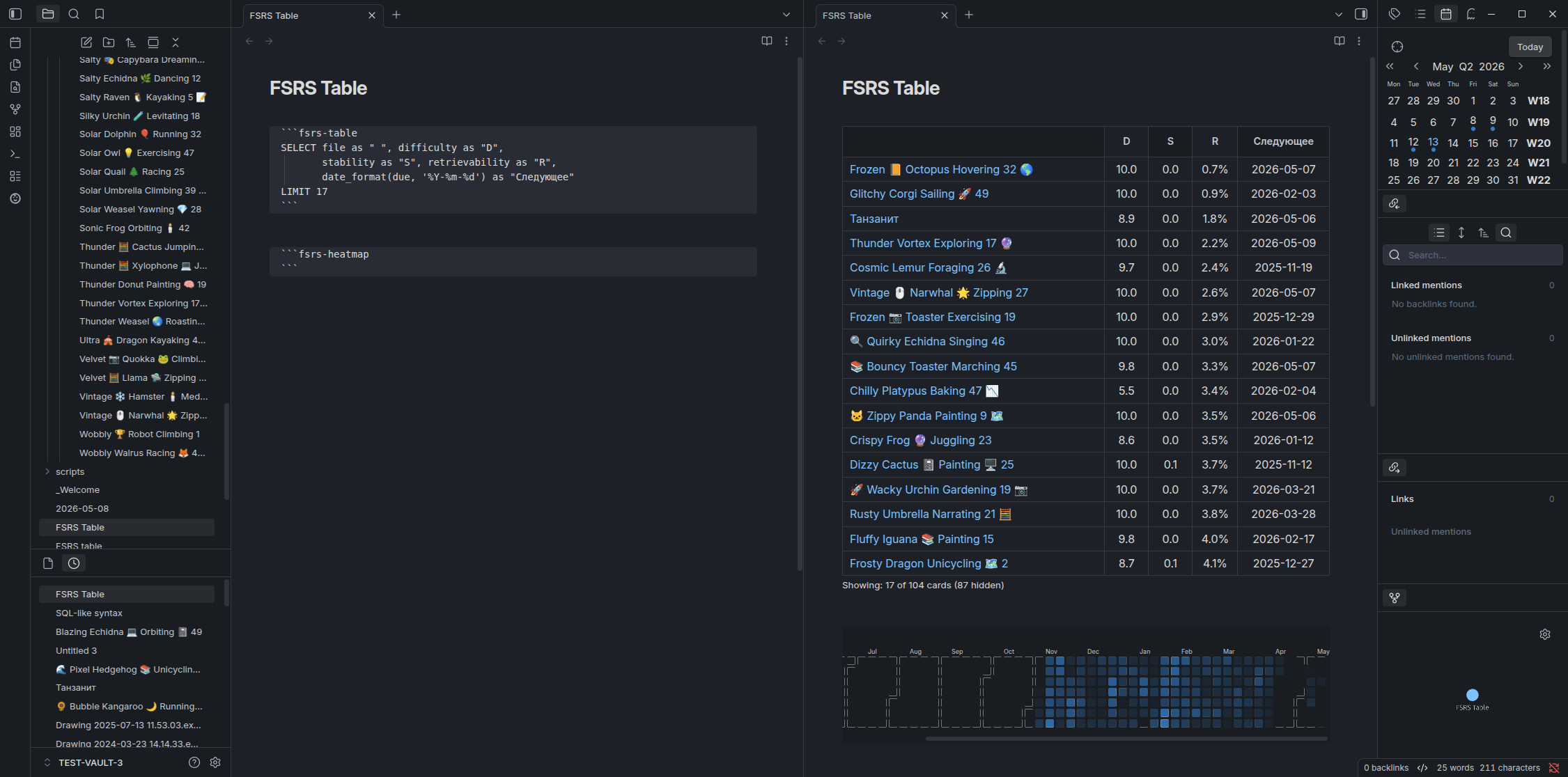
Task: Click the file icon beside the clock icon
Action: tap(48, 563)
